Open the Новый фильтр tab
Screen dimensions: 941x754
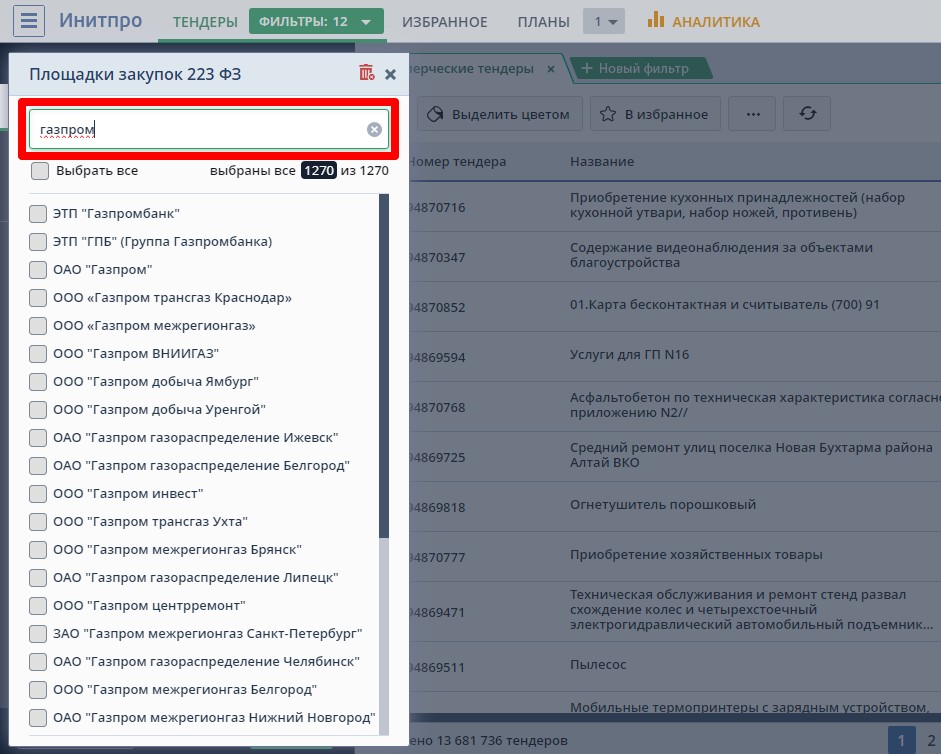point(643,68)
